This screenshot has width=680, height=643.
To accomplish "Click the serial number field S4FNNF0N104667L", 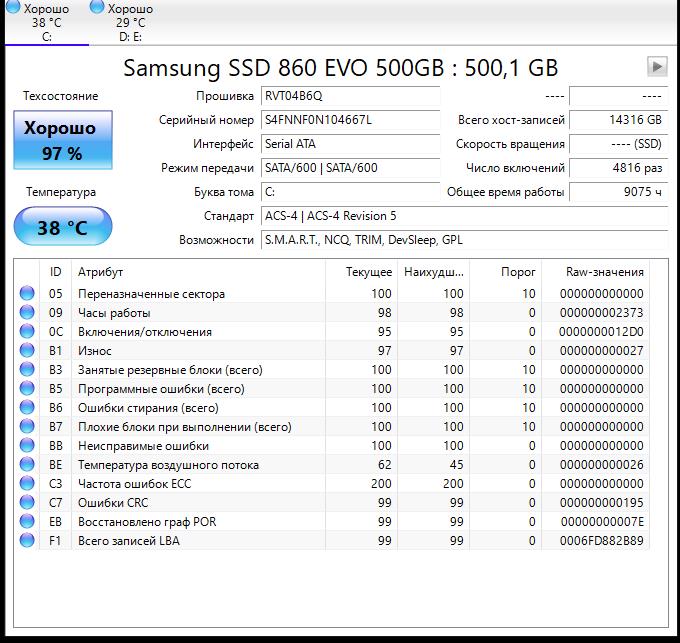I will click(350, 120).
